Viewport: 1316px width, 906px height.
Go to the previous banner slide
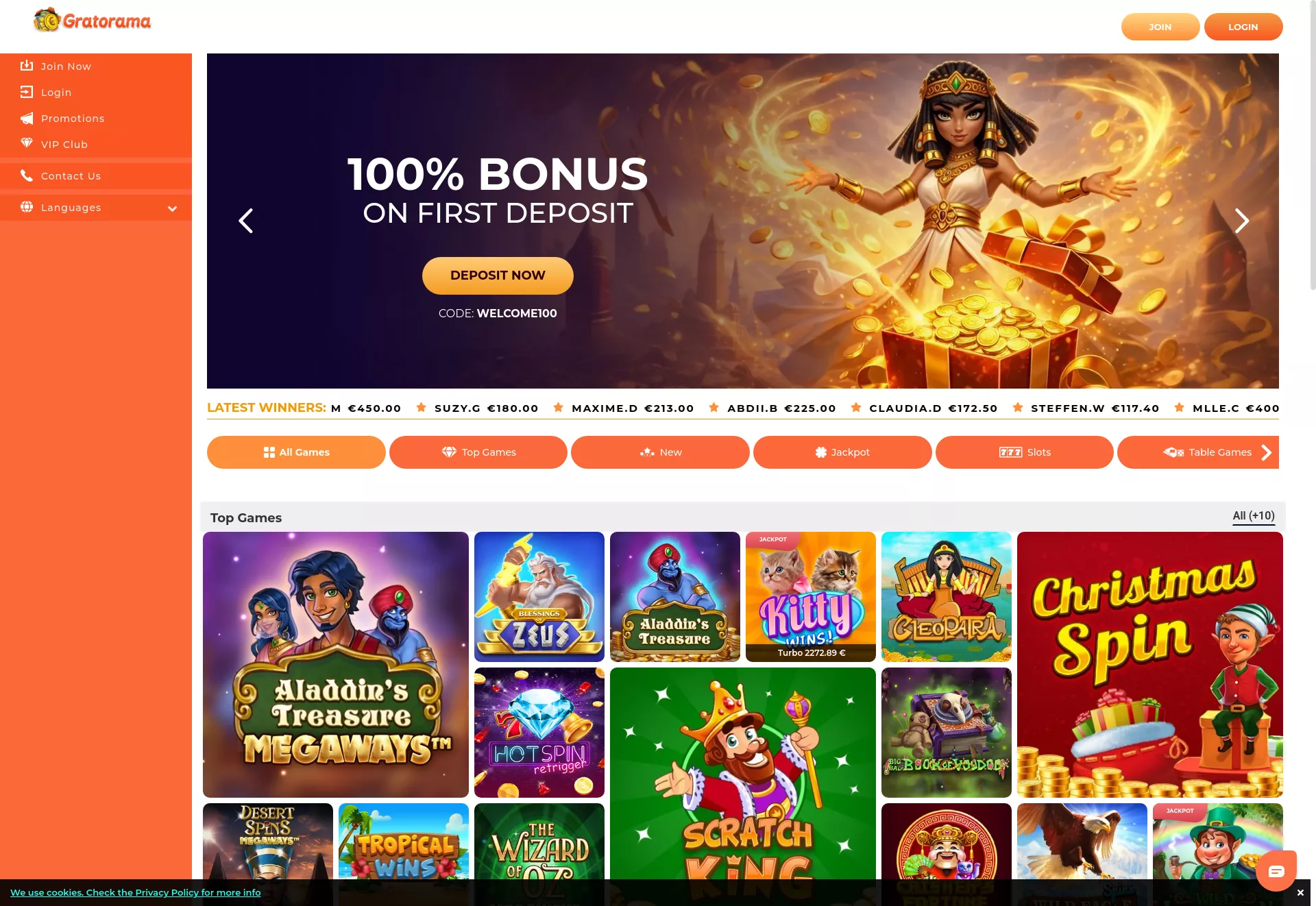tap(245, 221)
